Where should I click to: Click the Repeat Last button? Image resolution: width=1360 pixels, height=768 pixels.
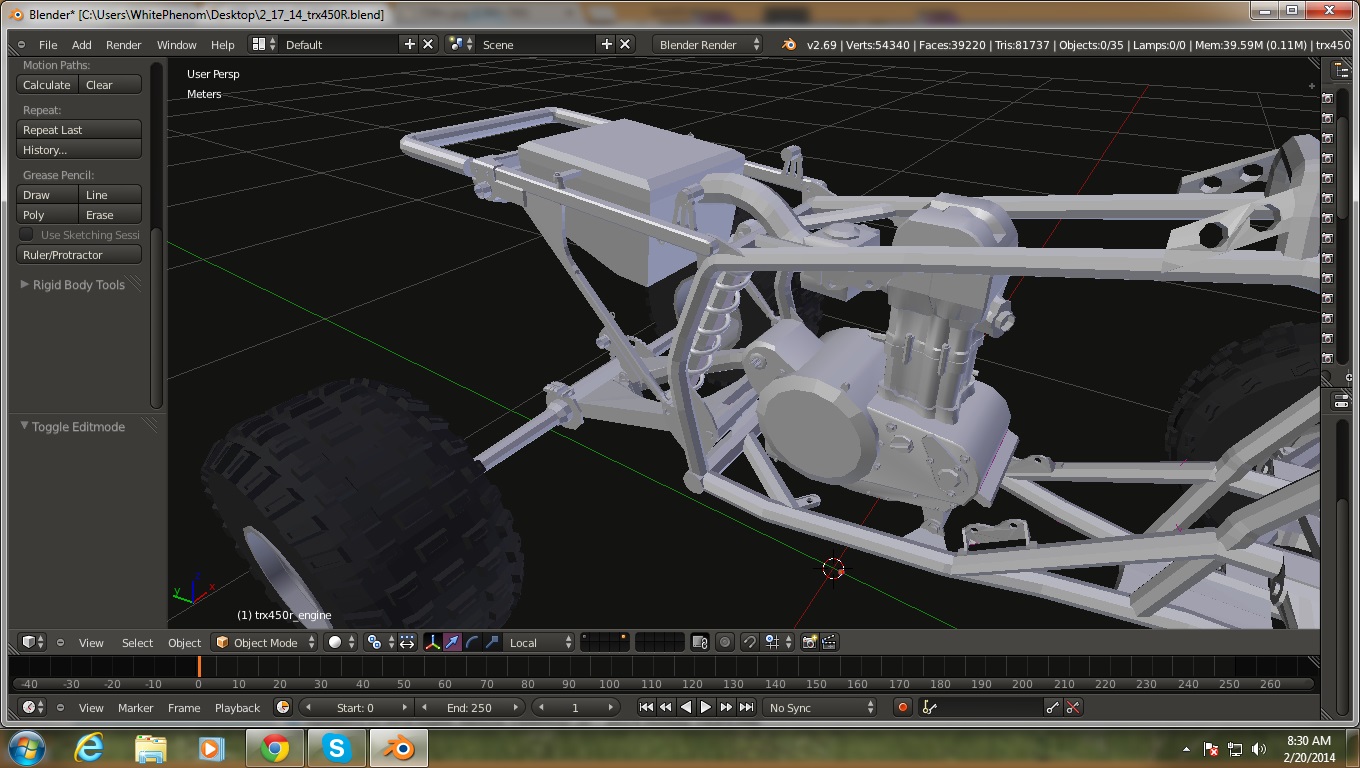(79, 130)
